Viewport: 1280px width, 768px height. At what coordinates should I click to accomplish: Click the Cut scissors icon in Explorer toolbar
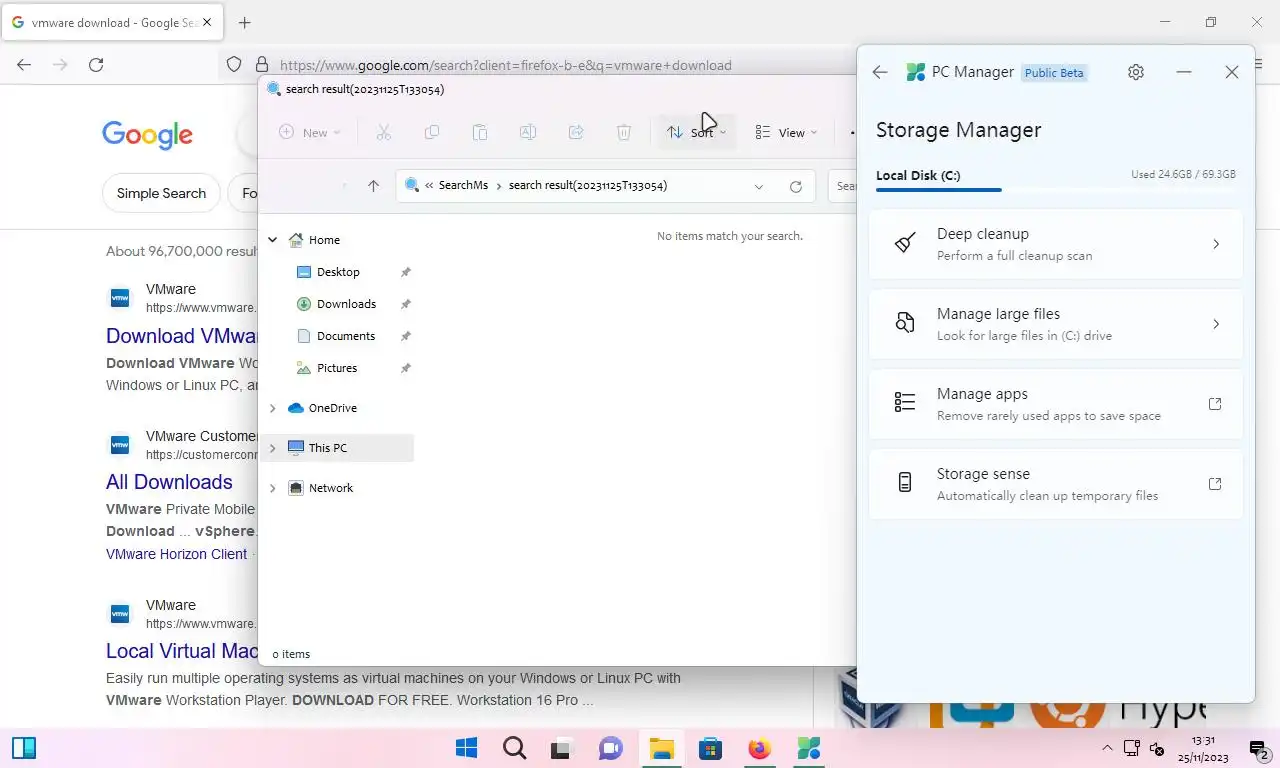tap(383, 132)
